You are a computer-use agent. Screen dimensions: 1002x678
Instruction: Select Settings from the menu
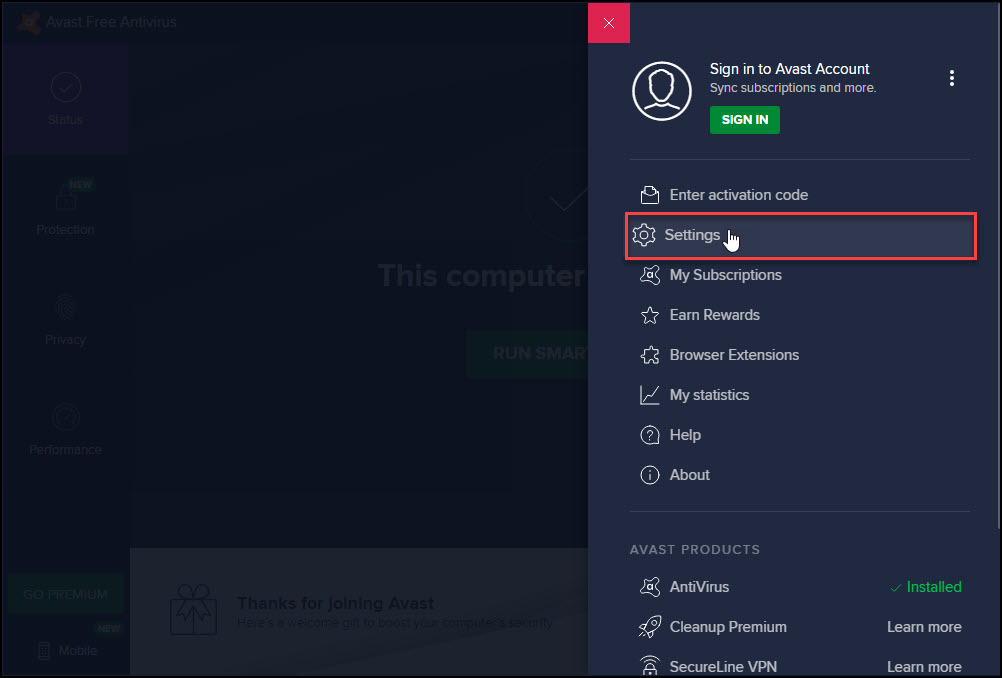(x=692, y=235)
